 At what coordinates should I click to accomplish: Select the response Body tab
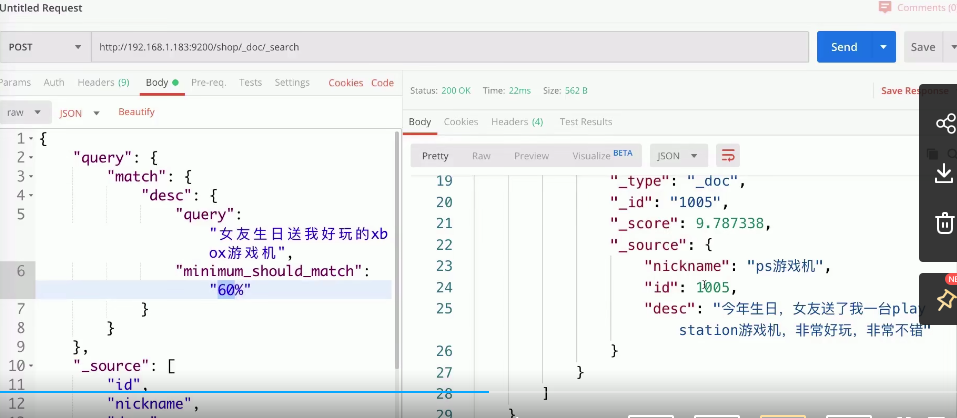click(x=420, y=121)
